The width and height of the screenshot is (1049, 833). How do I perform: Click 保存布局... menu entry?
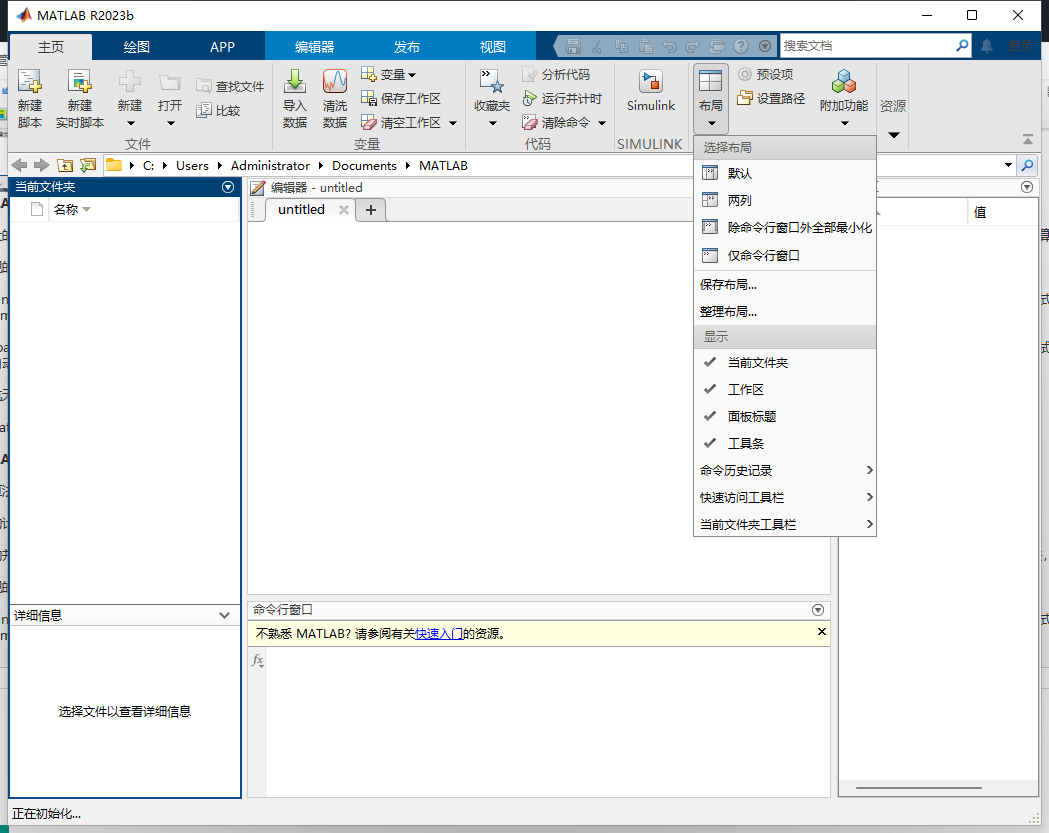(x=785, y=285)
